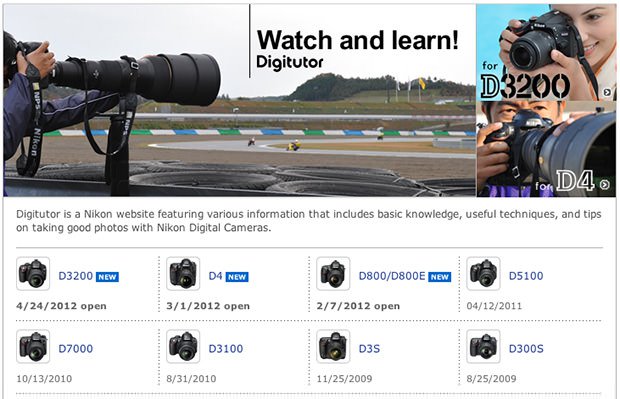Click the arrow icon beside D4 banner
Screen dimensions: 620x399
point(605,184)
